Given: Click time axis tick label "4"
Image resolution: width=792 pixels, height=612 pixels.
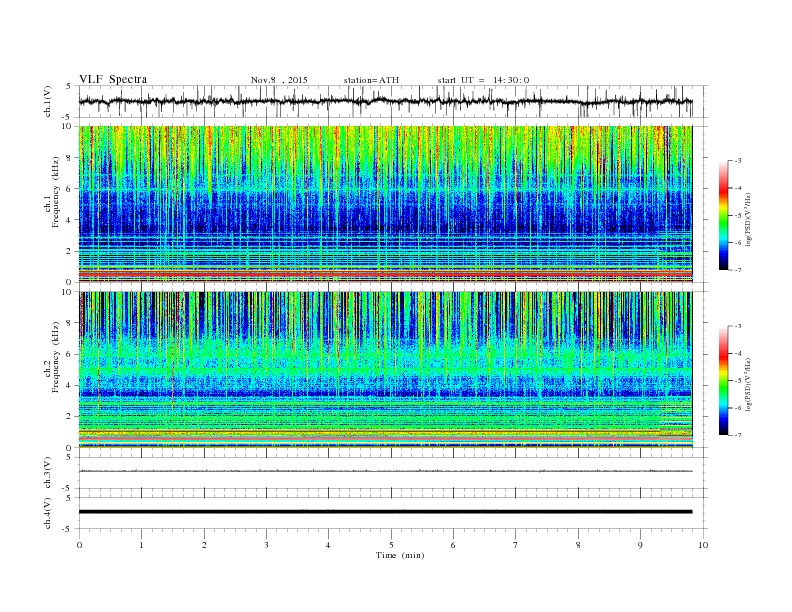Looking at the screenshot, I should pos(328,545).
